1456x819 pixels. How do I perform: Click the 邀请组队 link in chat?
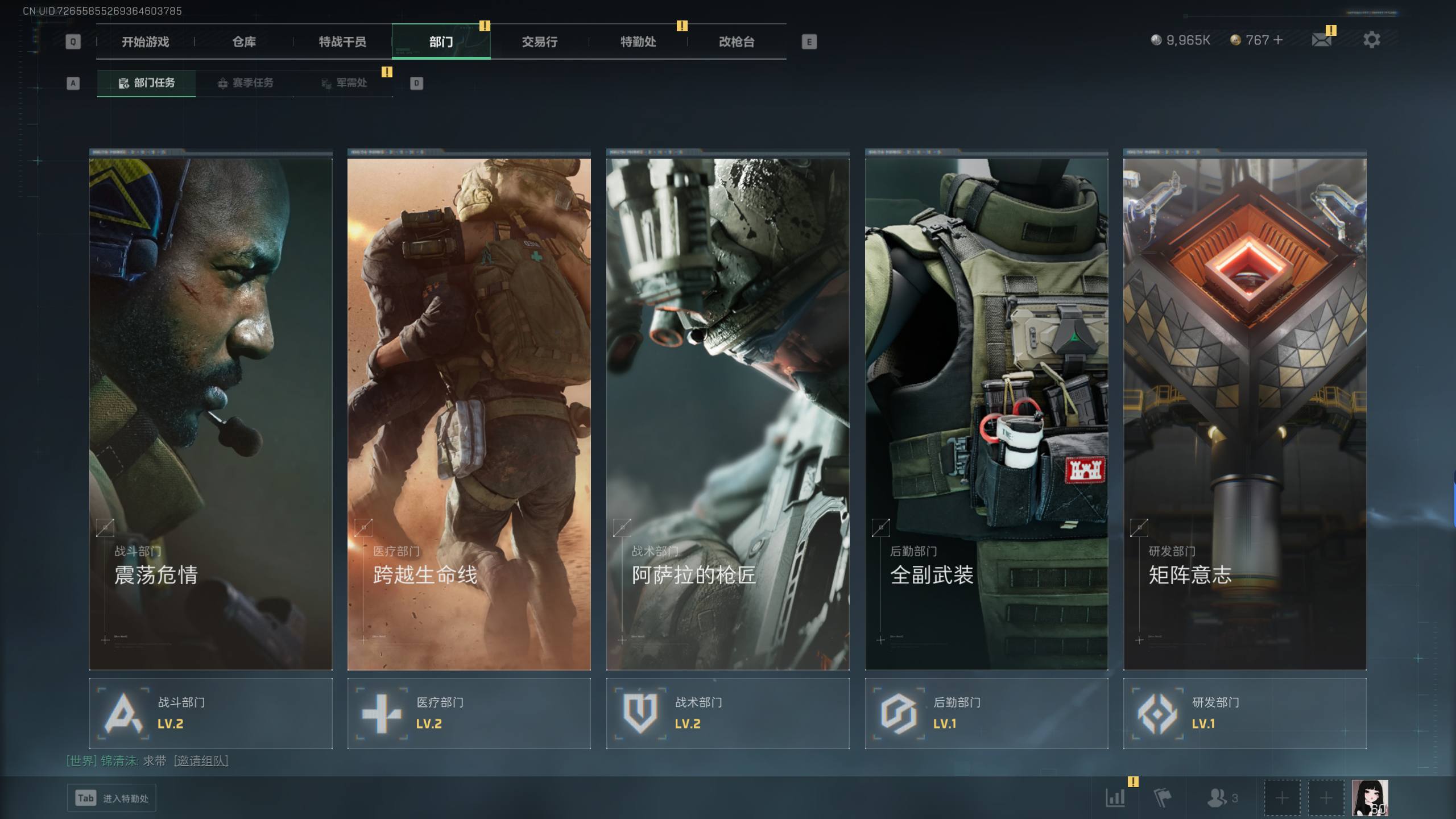[x=201, y=761]
